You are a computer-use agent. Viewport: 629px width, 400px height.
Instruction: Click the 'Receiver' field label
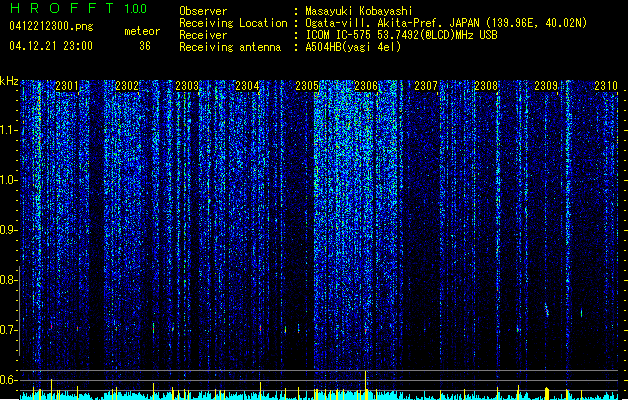[203, 35]
